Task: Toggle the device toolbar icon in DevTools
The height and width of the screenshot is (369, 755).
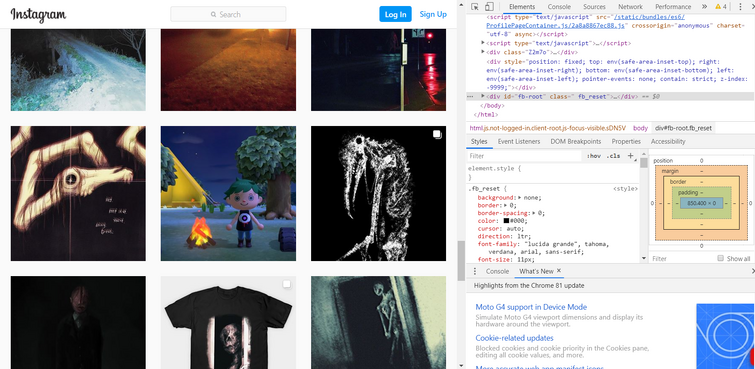Action: [489, 7]
